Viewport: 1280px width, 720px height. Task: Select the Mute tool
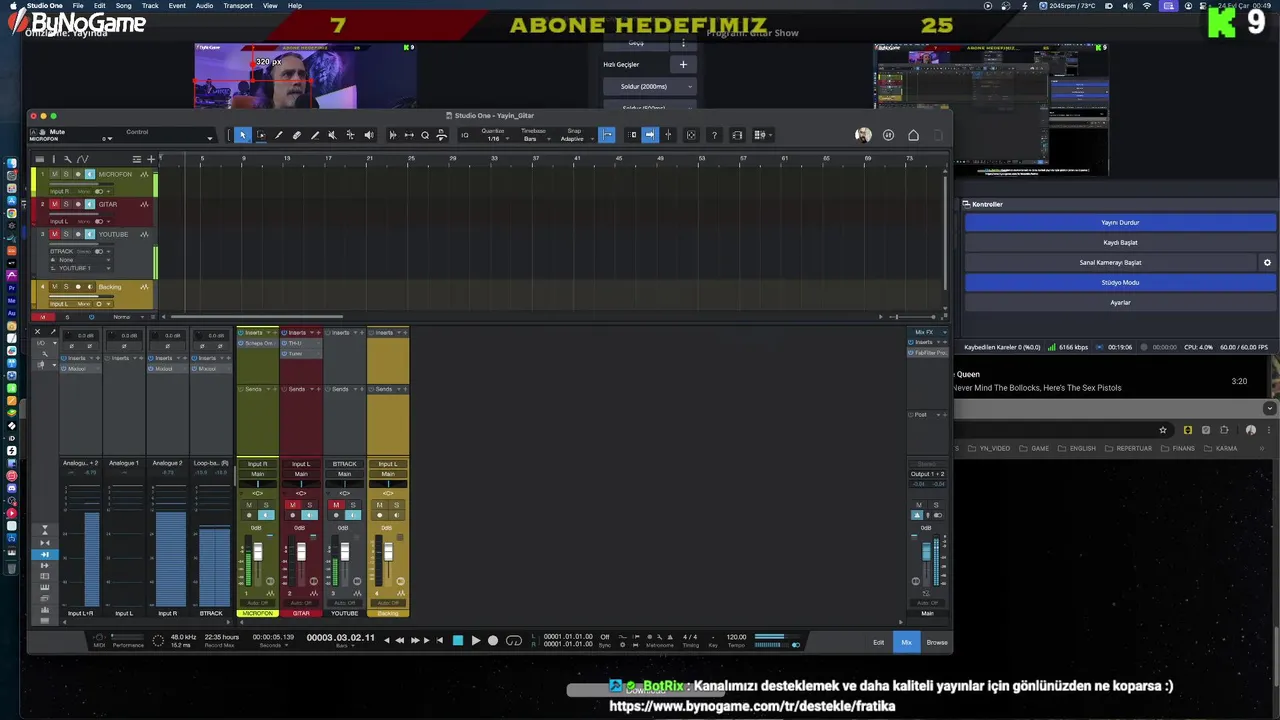332,135
